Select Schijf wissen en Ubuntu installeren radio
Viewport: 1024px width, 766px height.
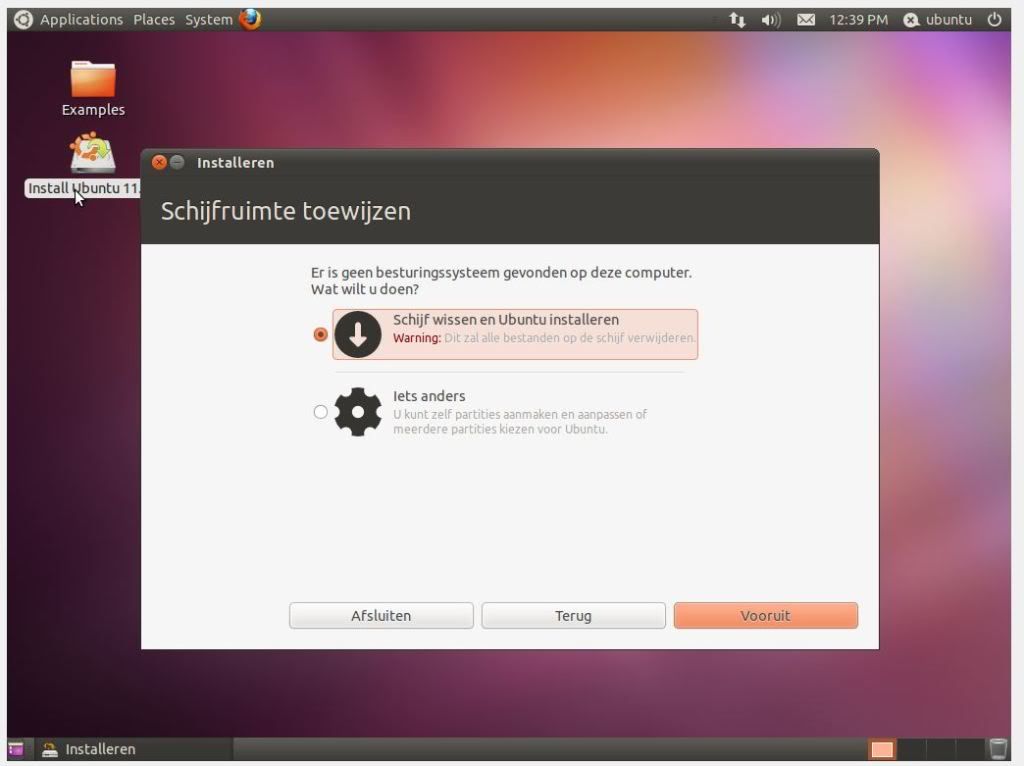click(x=320, y=334)
